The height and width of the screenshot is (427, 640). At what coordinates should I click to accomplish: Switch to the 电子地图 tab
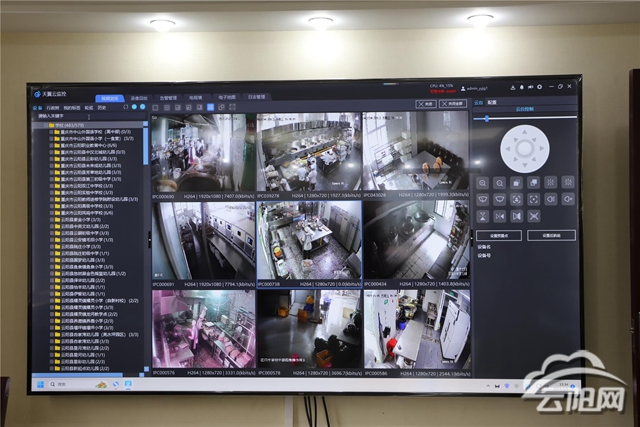click(x=228, y=98)
